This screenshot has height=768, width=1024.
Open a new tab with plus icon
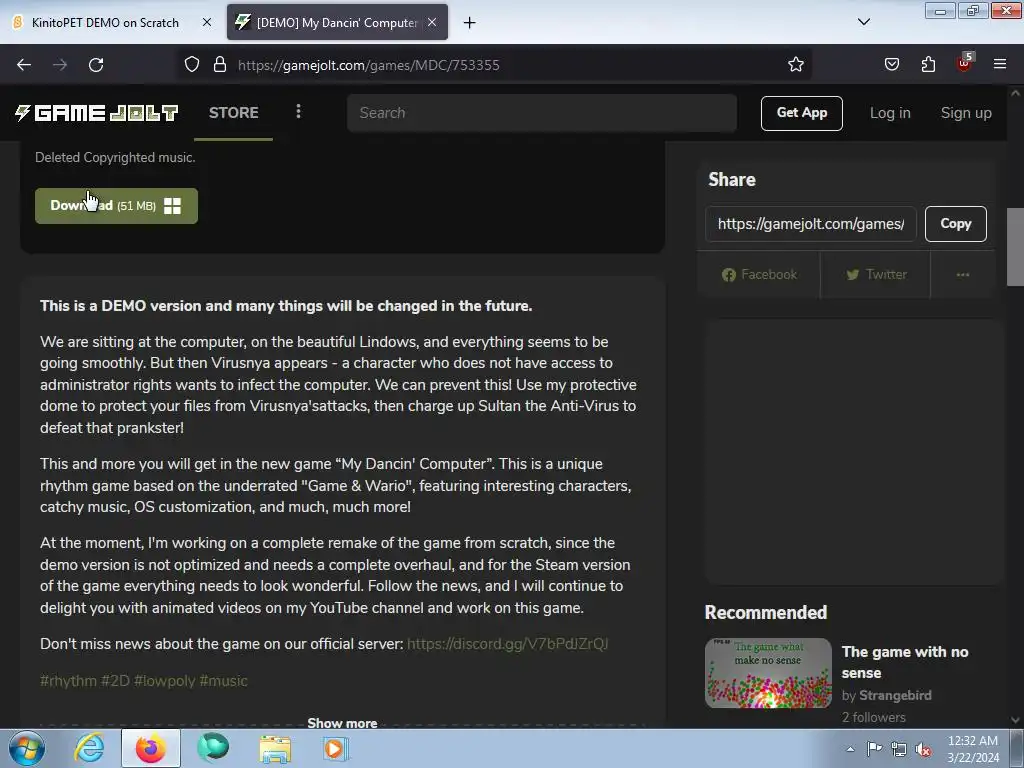click(469, 23)
